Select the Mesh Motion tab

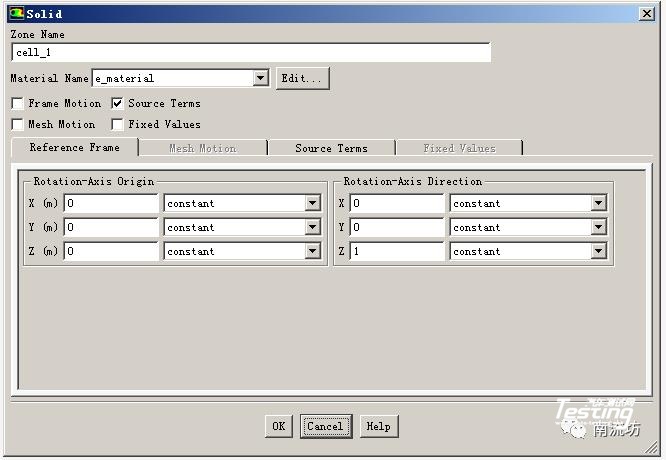(203, 148)
